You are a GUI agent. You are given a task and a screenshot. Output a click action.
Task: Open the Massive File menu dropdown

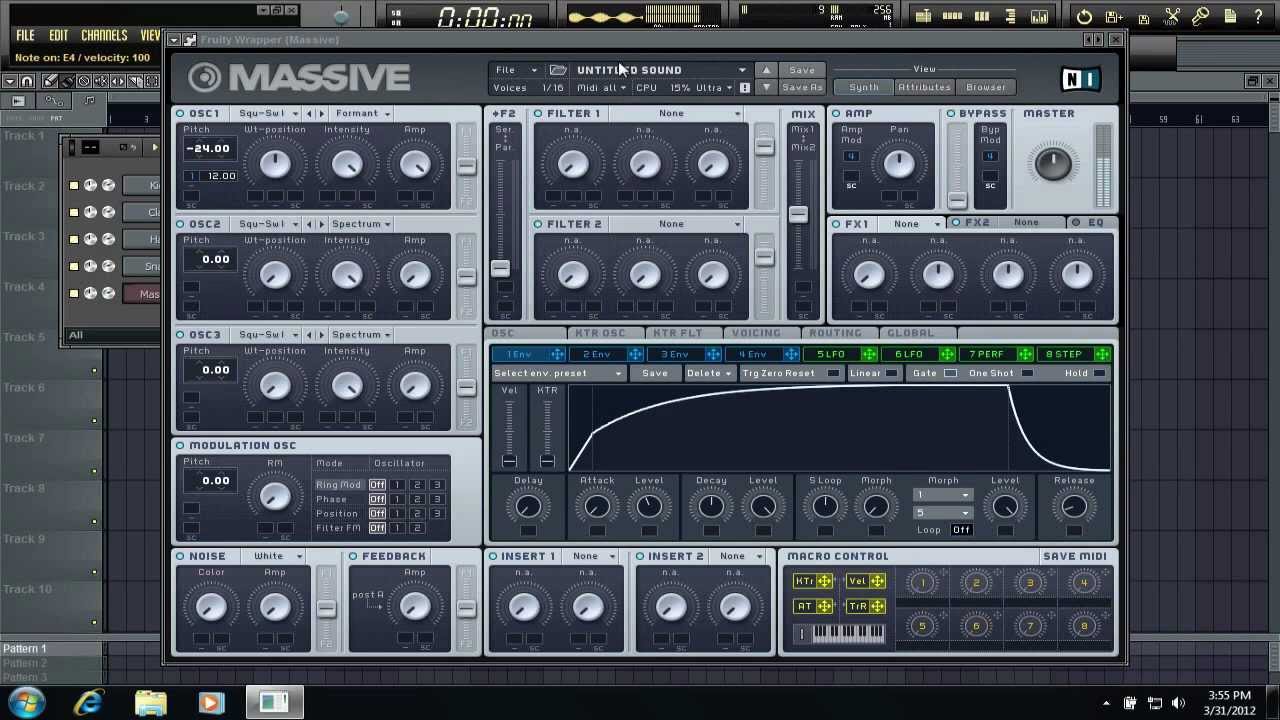click(x=515, y=70)
